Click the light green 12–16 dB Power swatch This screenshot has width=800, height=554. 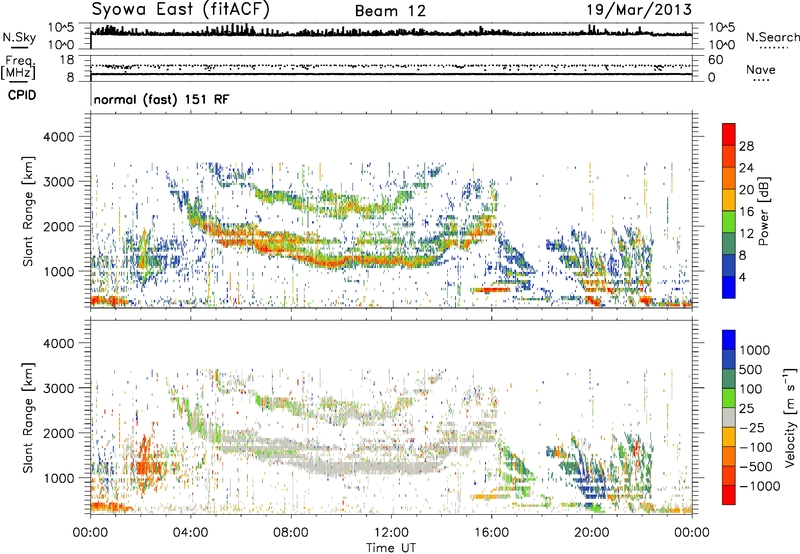coord(729,222)
